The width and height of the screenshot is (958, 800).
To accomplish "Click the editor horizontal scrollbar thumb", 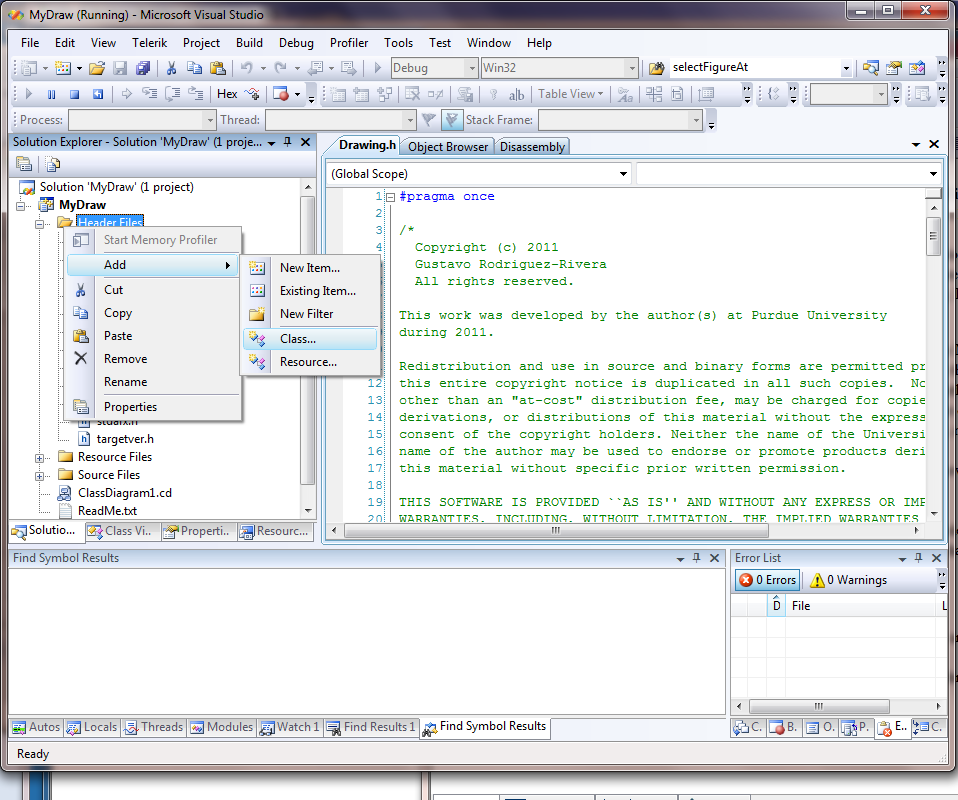I will (555, 531).
